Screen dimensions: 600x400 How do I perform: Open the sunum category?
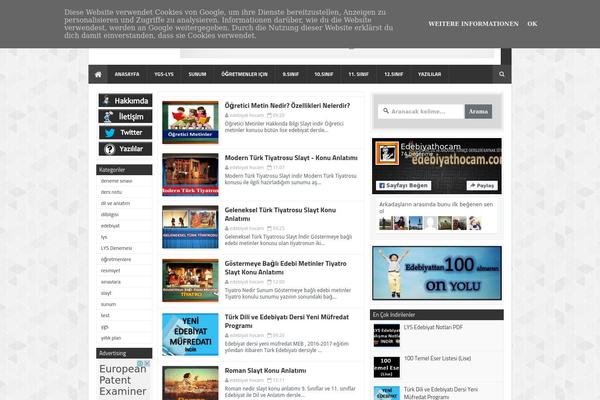point(108,304)
